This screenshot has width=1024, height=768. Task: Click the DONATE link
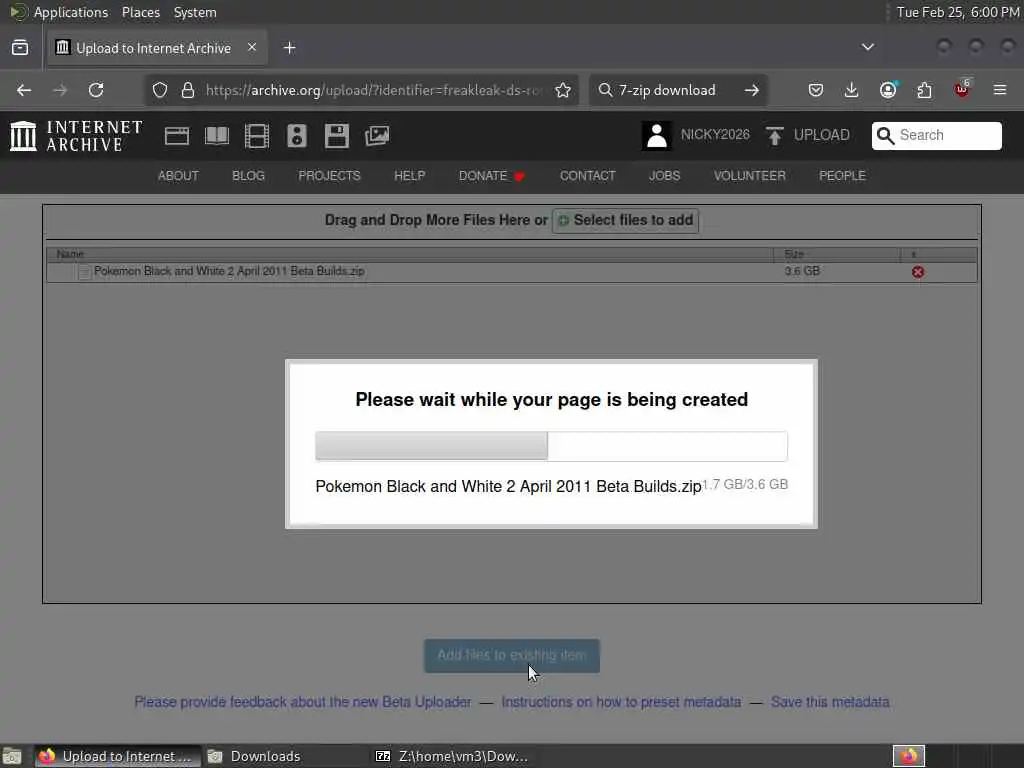click(x=491, y=176)
